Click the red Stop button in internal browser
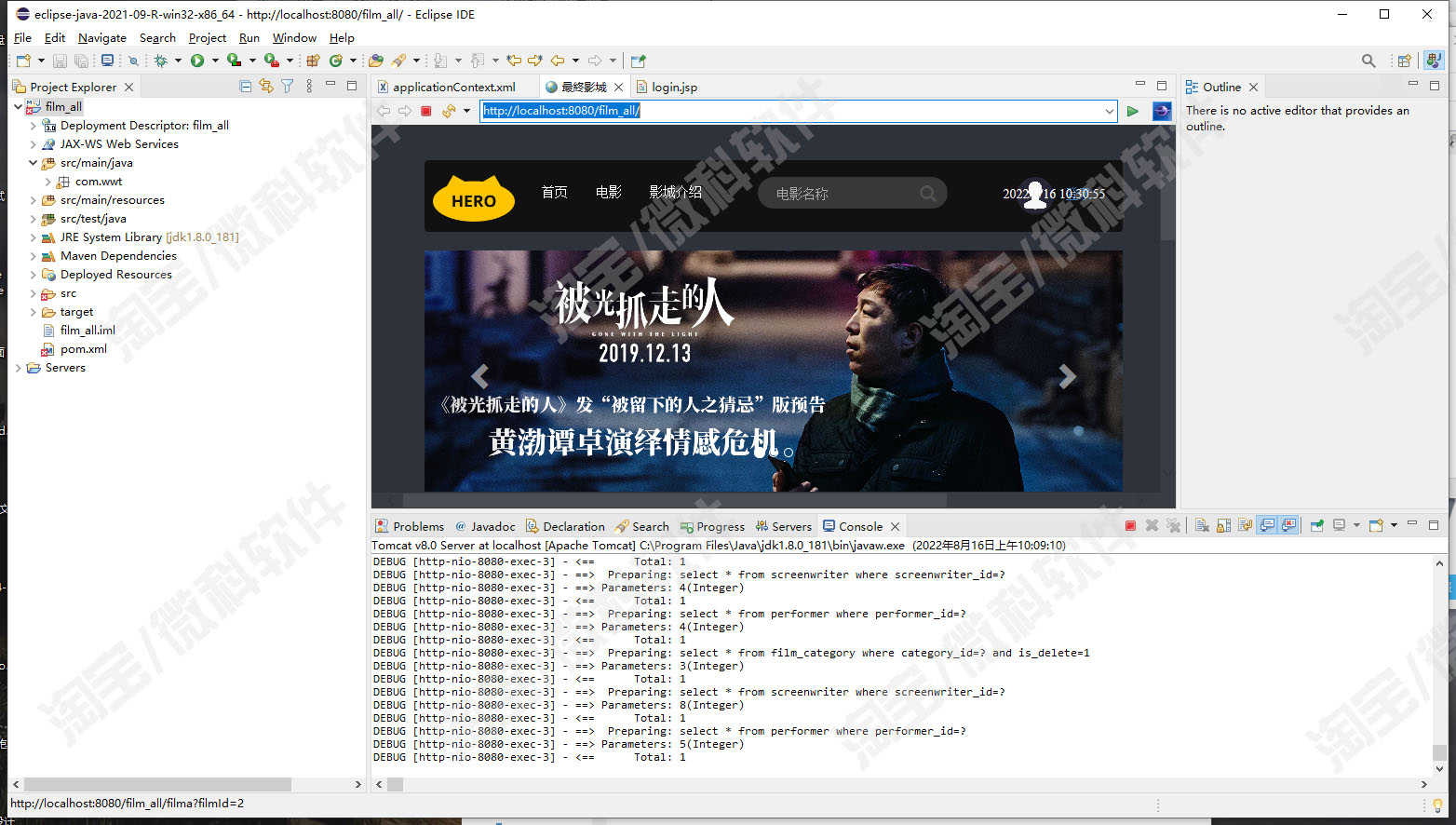The height and width of the screenshot is (825, 1456). pos(426,111)
